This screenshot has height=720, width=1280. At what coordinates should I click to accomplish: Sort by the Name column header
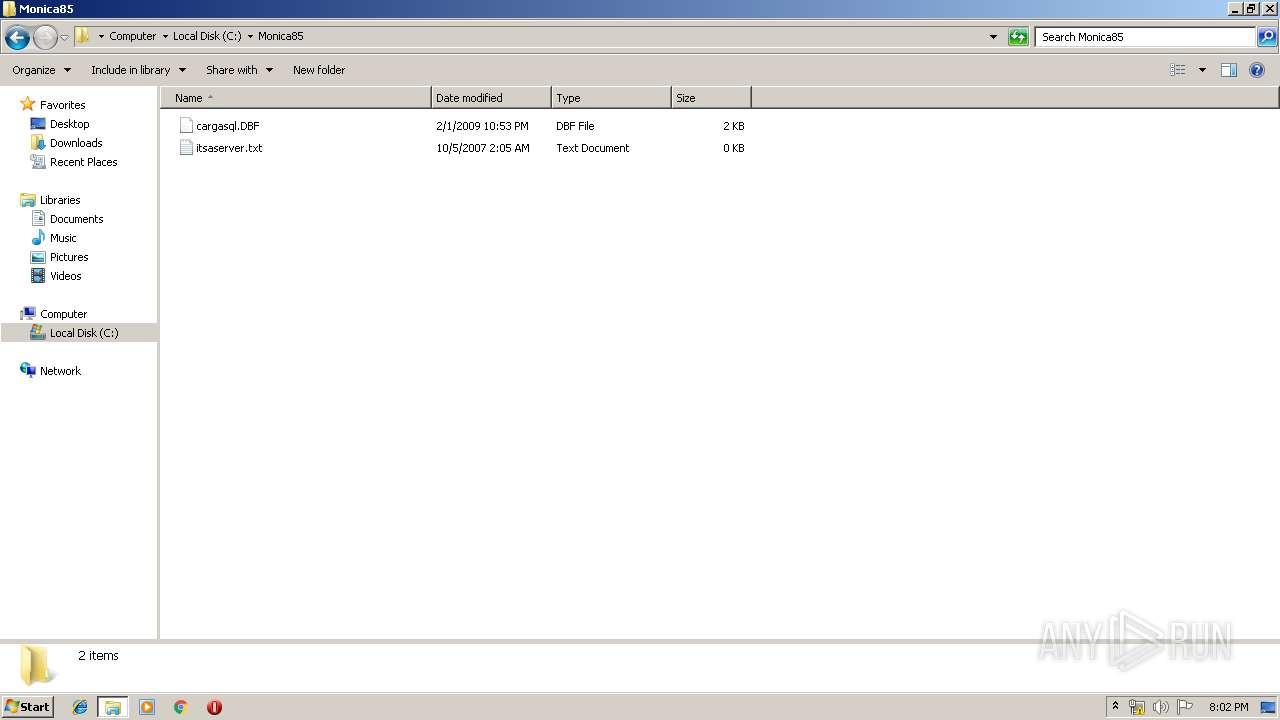tap(295, 98)
